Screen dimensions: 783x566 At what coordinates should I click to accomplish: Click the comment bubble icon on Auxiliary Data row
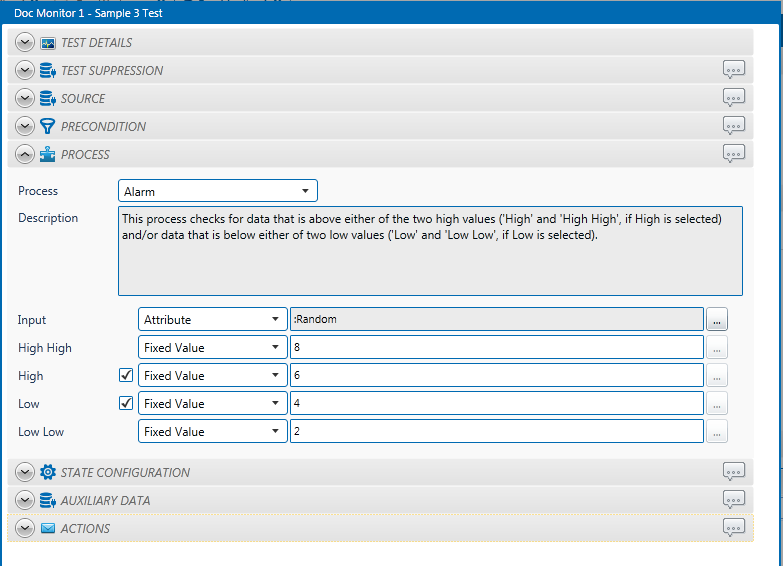(x=734, y=500)
